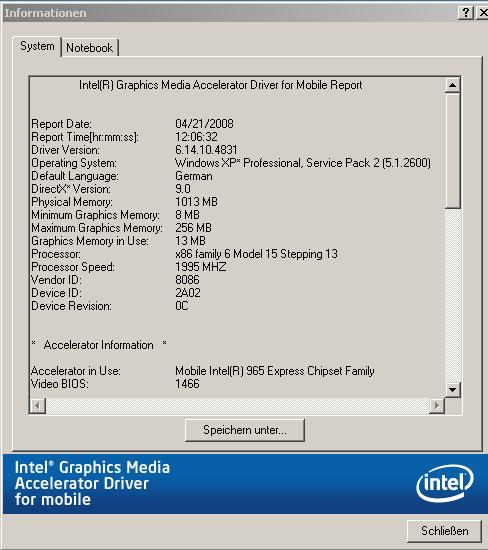
Task: Click the vertical scrollbar up arrow
Action: point(453,85)
